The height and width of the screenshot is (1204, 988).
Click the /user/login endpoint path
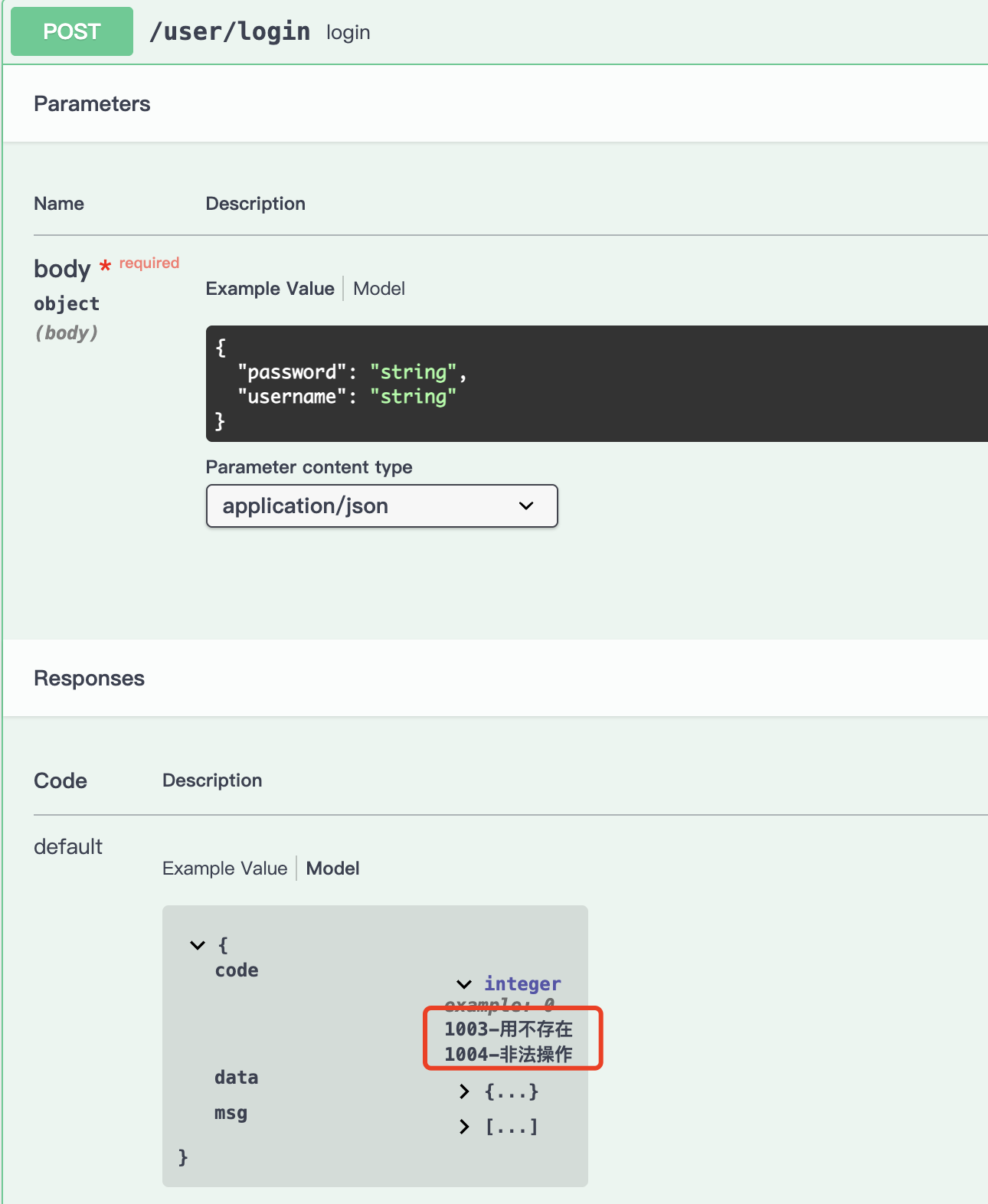[x=230, y=31]
